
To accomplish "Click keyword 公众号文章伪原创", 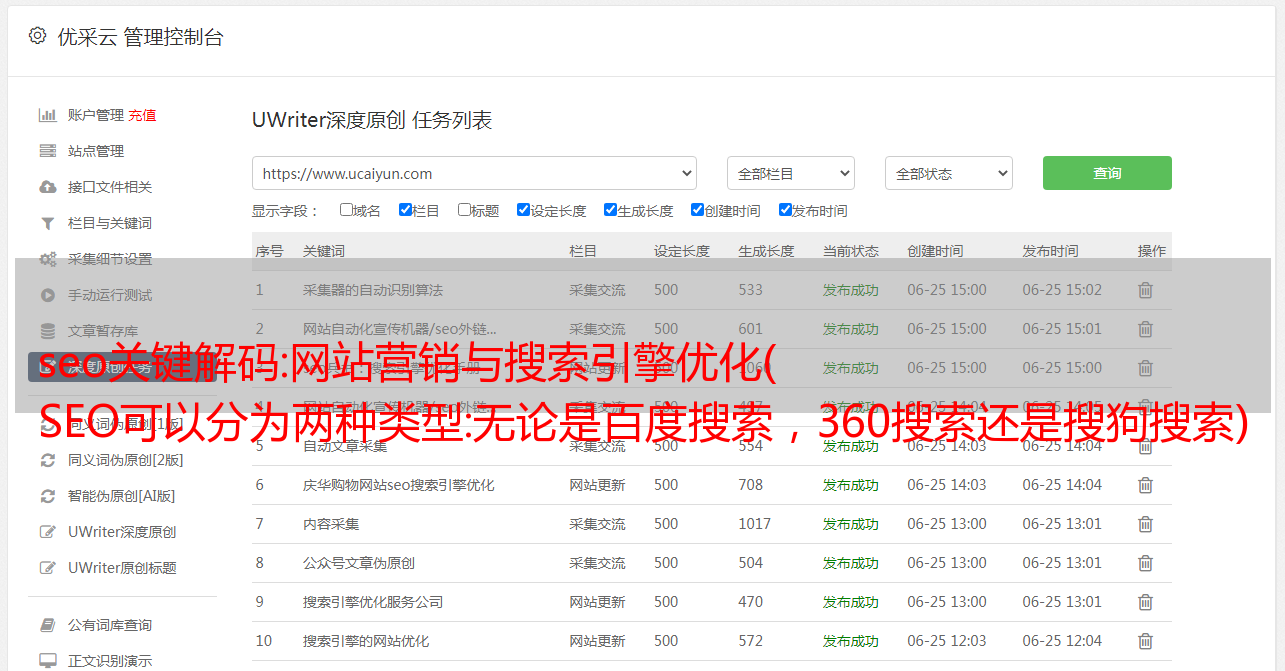I will click(359, 563).
